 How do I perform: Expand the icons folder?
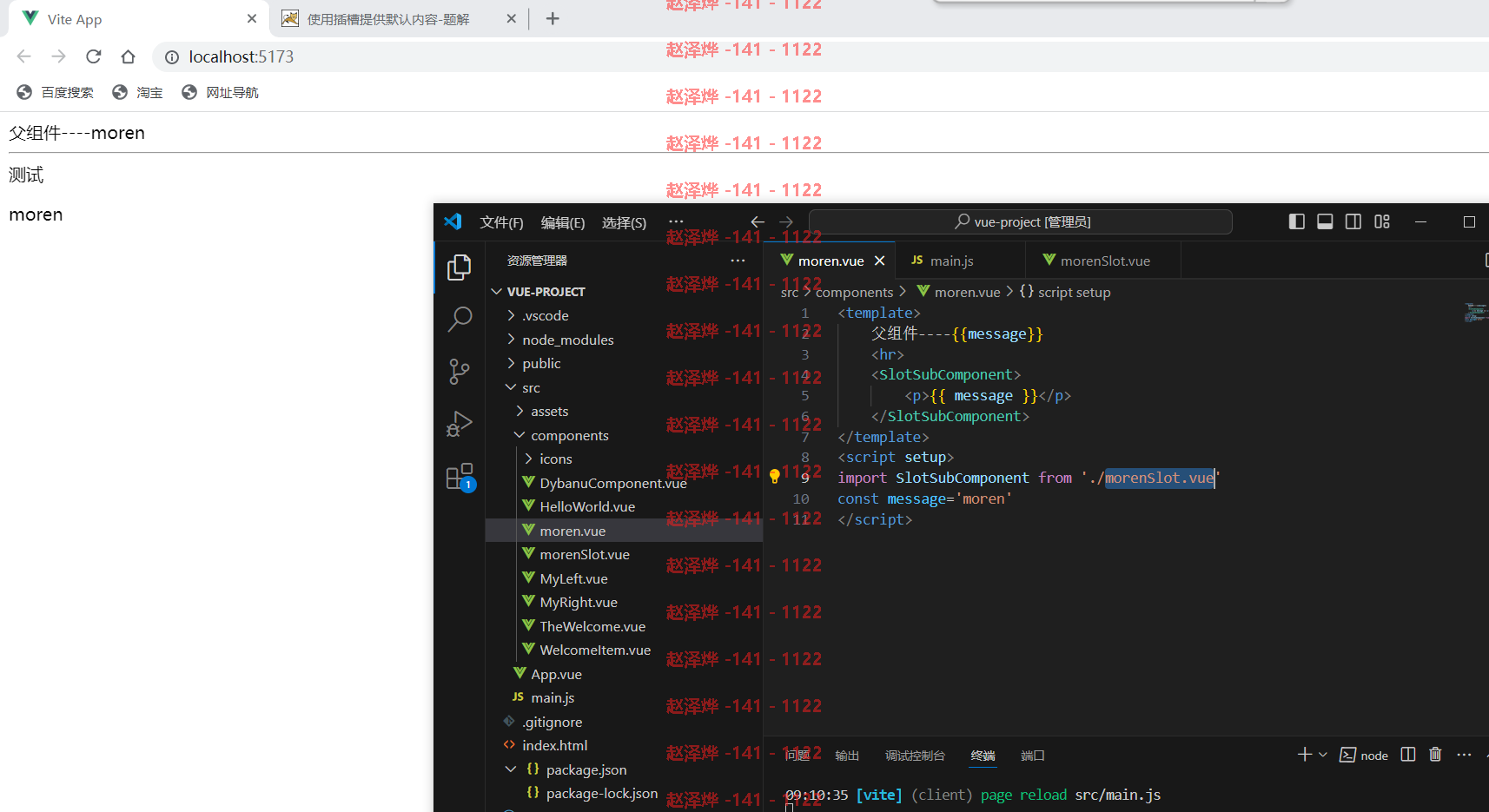click(x=528, y=459)
